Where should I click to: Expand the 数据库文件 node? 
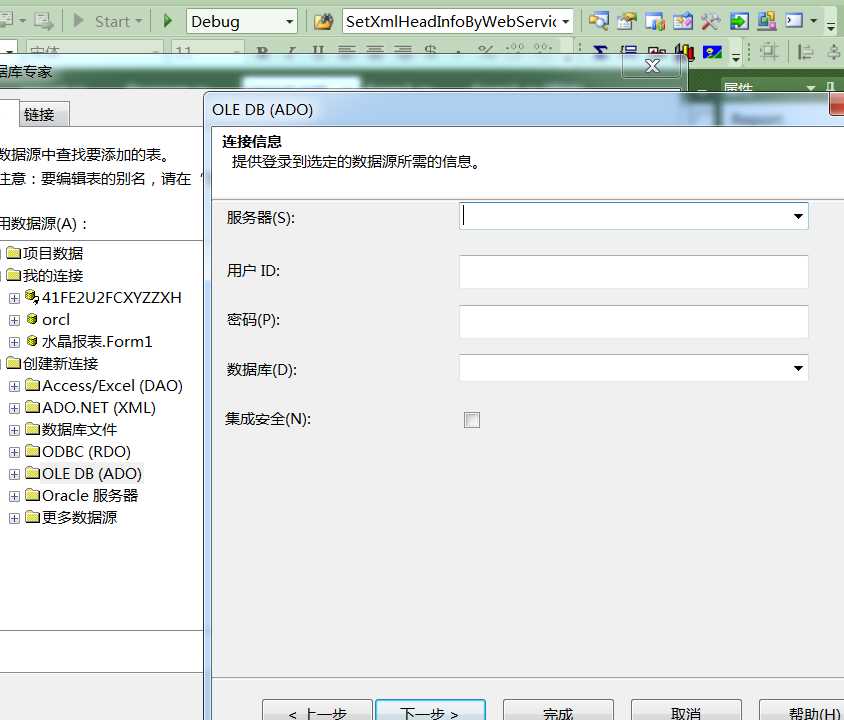[15, 430]
